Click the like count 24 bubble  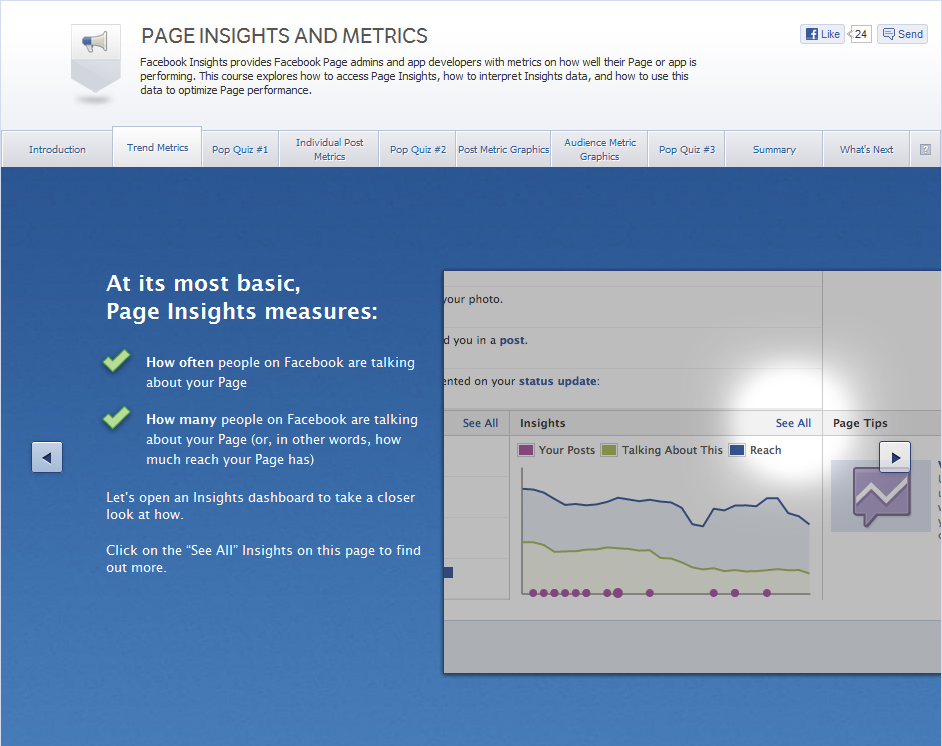[x=860, y=34]
